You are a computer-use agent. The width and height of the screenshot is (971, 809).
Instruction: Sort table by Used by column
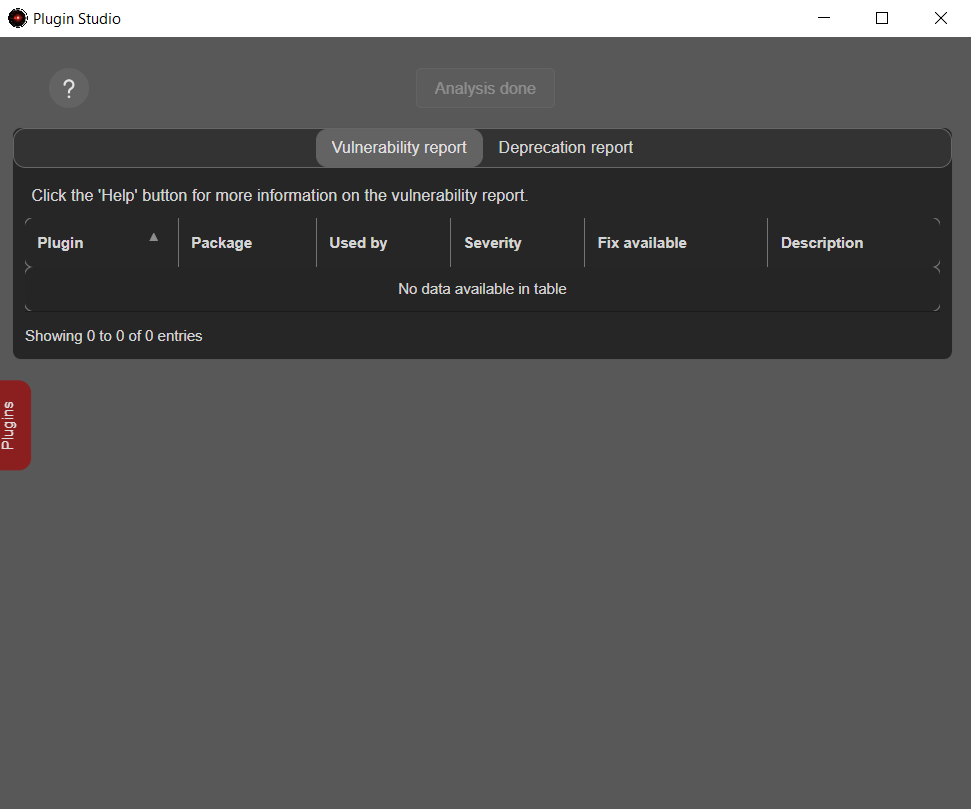pyautogui.click(x=383, y=243)
